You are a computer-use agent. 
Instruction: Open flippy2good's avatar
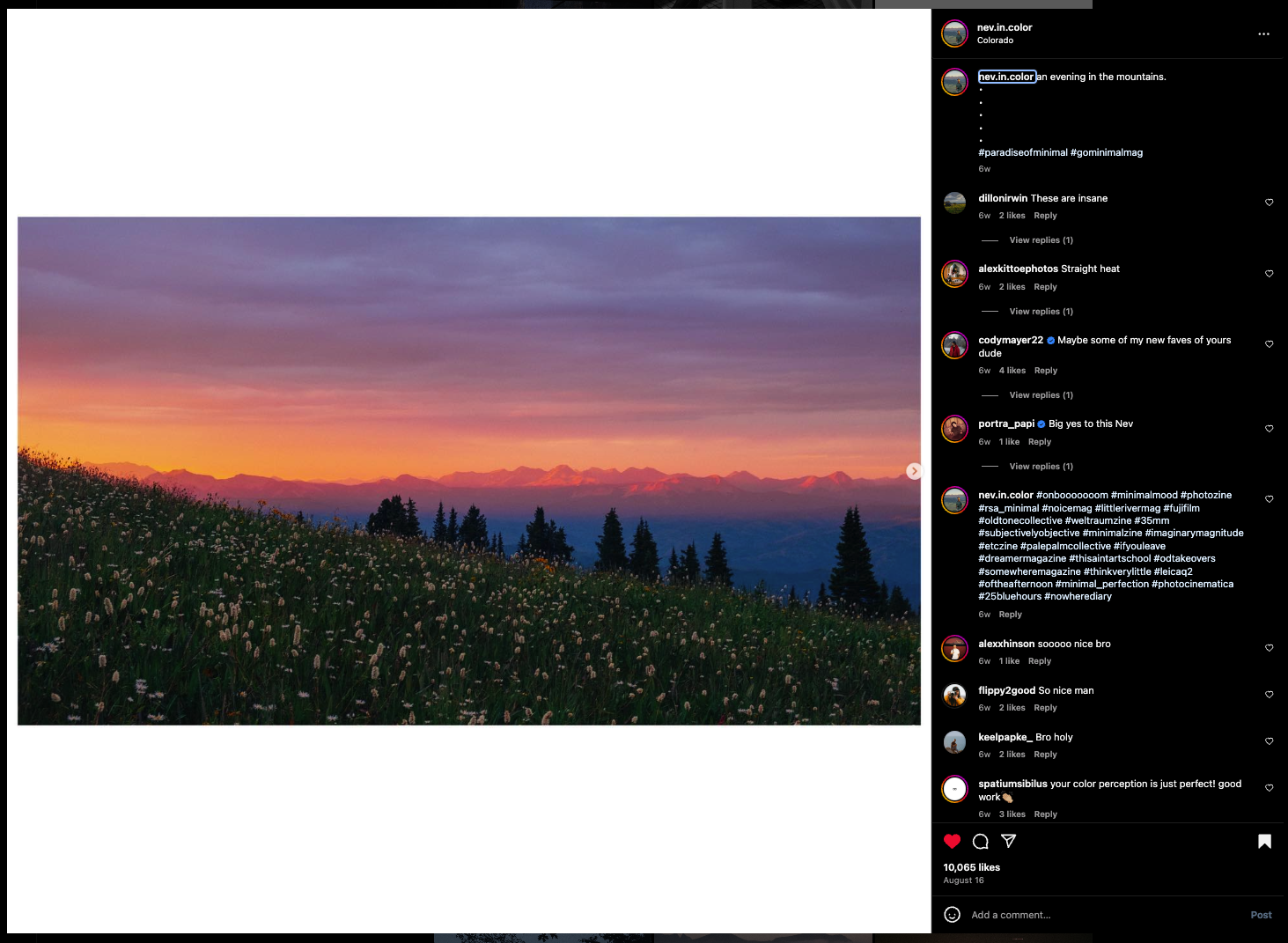(x=954, y=696)
